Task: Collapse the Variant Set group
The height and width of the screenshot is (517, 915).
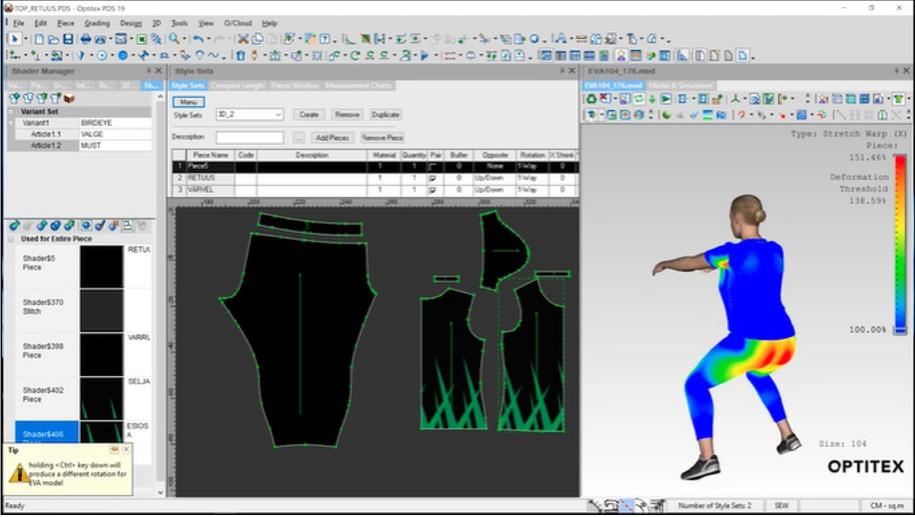Action: click(x=11, y=111)
